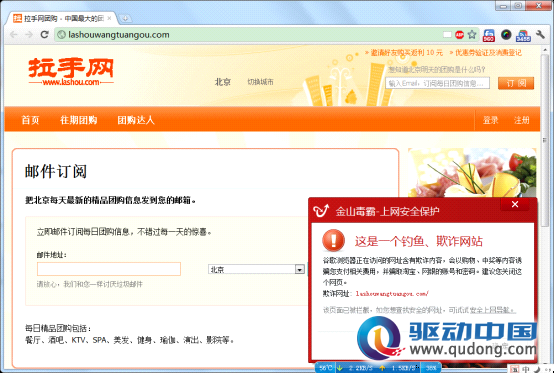Open the red ABP adblock icon
The image size is (554, 373).
(459, 35)
